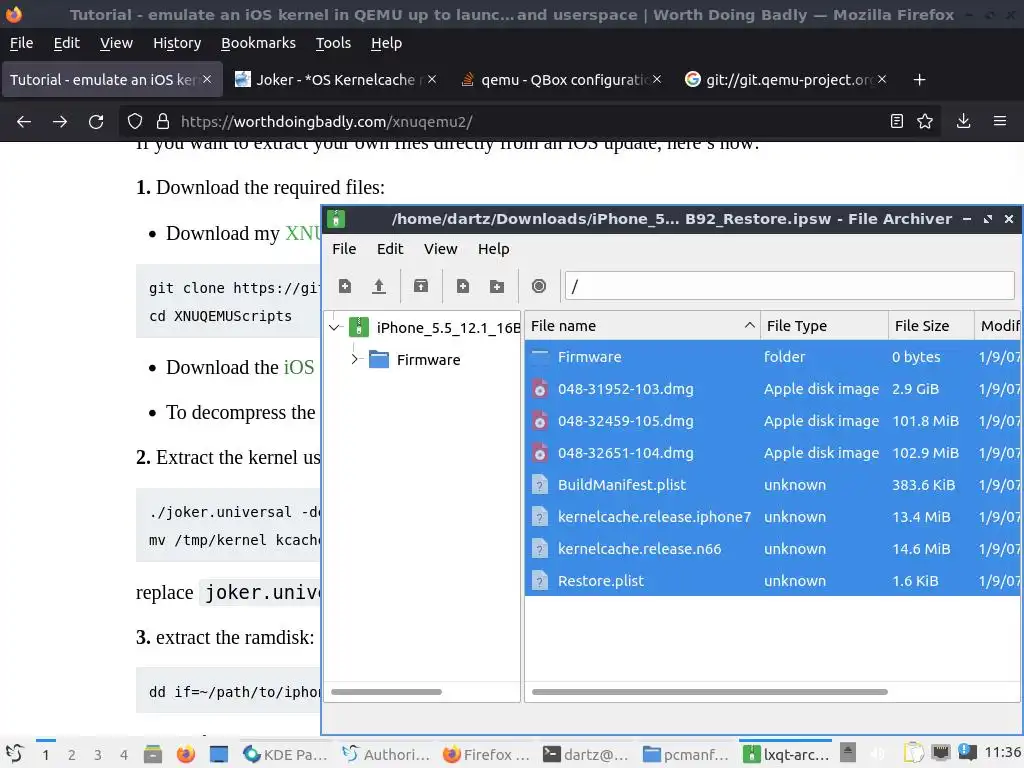Switch to Authori... taskbar window

(386, 754)
